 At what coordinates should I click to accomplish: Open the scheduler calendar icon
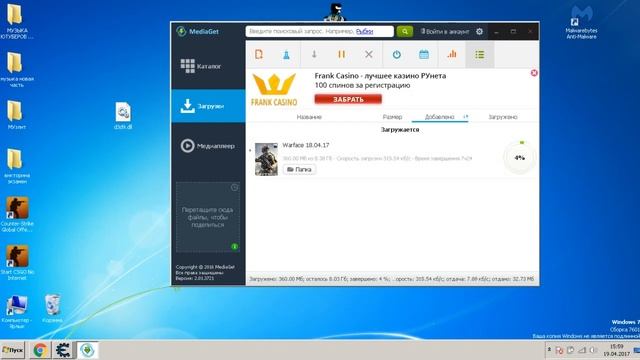point(424,54)
